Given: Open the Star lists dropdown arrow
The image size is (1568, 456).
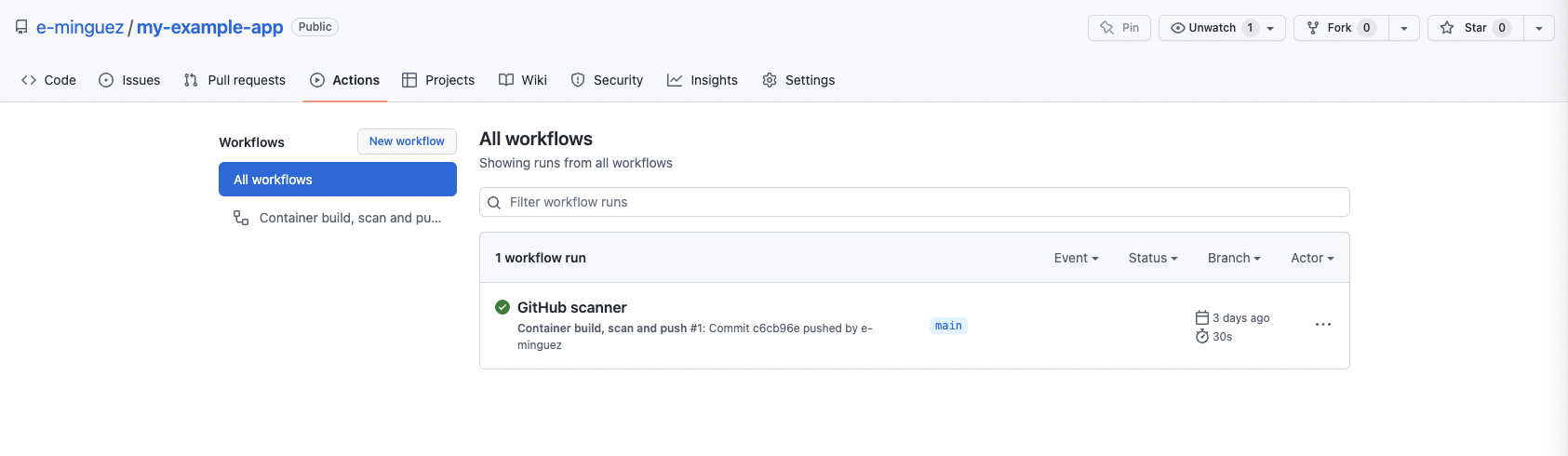Looking at the screenshot, I should pos(1539,28).
